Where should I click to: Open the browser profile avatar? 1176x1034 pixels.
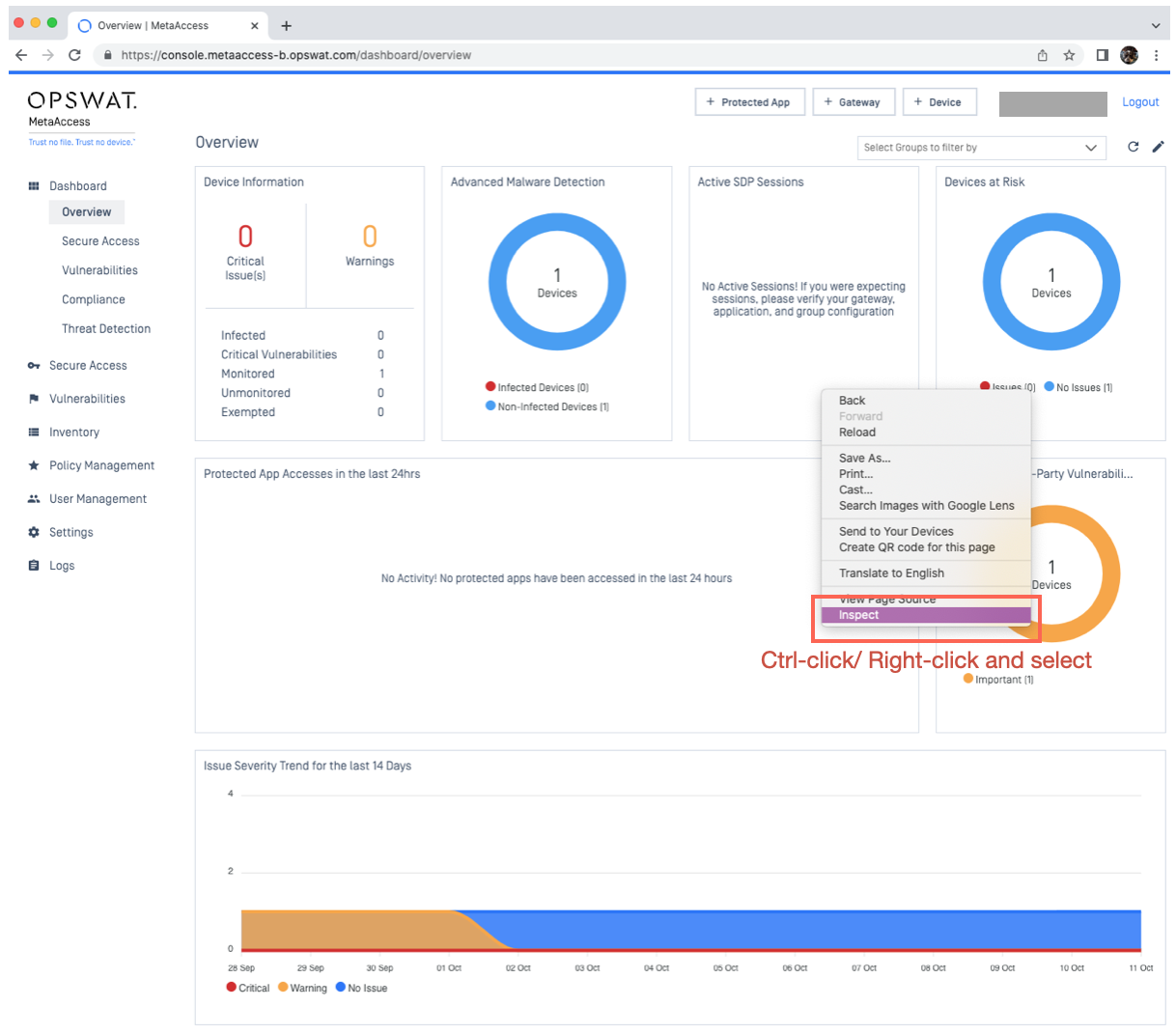click(x=1129, y=55)
